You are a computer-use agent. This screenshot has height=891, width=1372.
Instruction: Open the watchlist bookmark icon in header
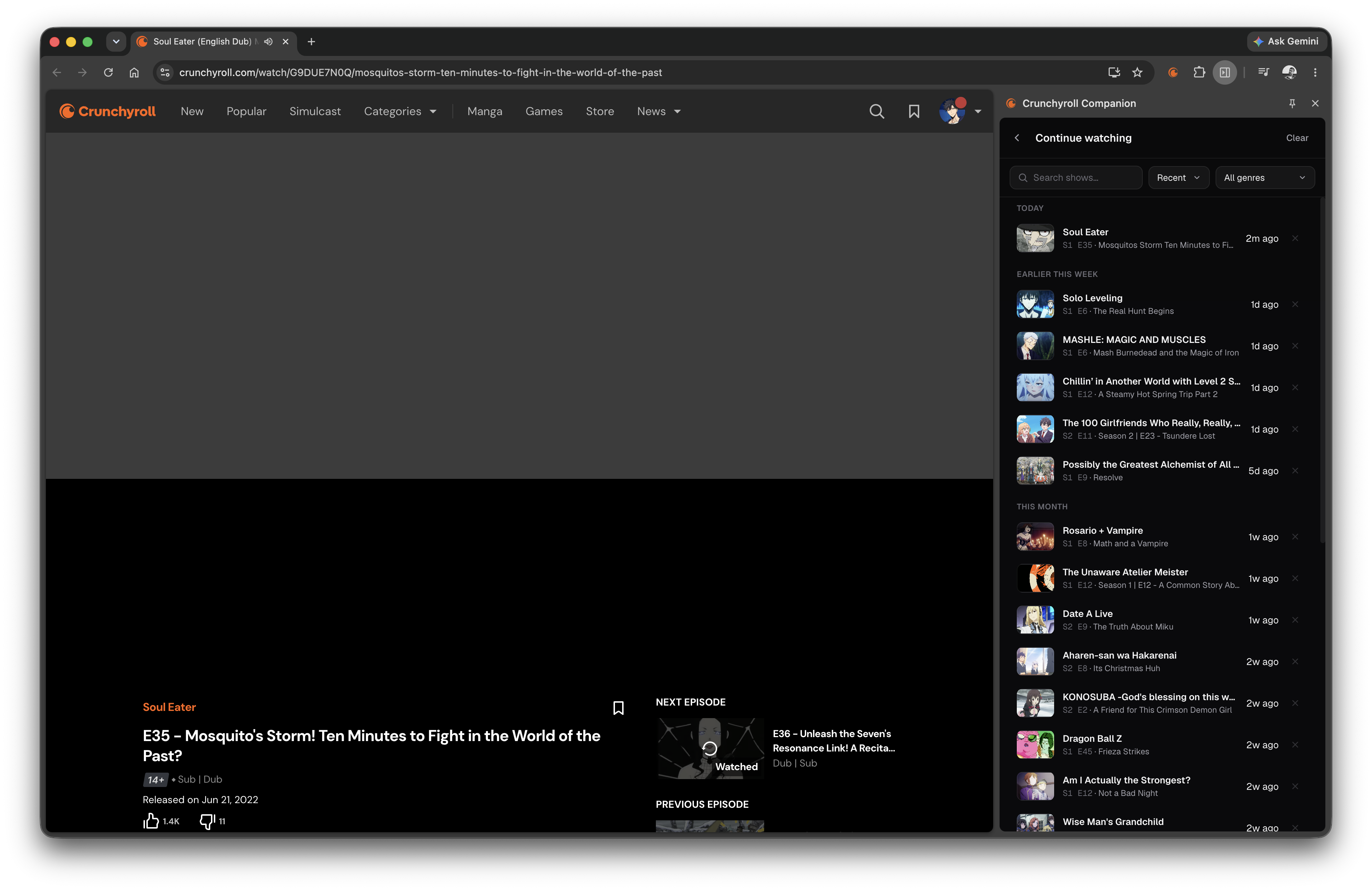(914, 111)
